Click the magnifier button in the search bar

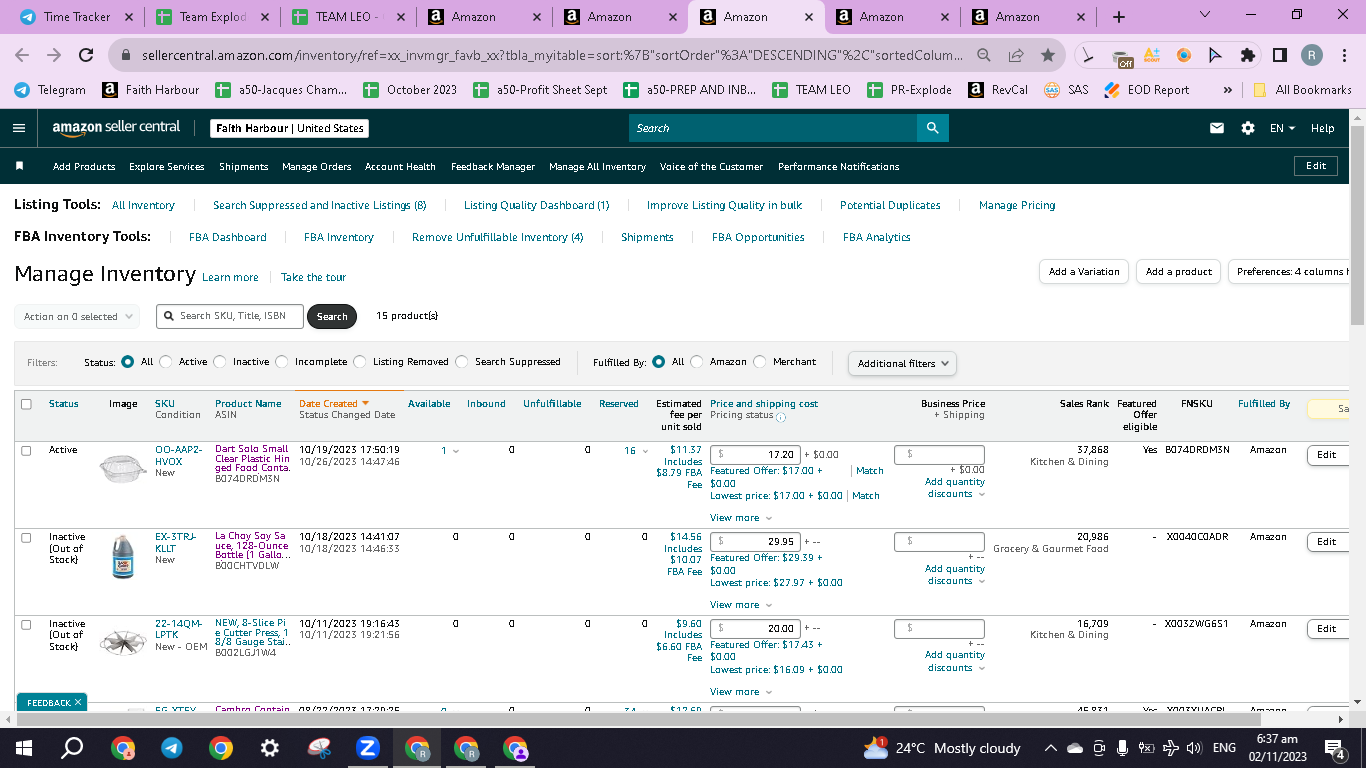932,128
